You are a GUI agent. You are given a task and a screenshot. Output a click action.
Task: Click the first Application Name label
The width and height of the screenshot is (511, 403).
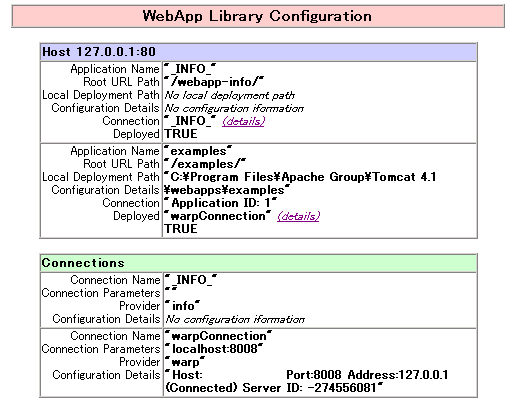[115, 69]
